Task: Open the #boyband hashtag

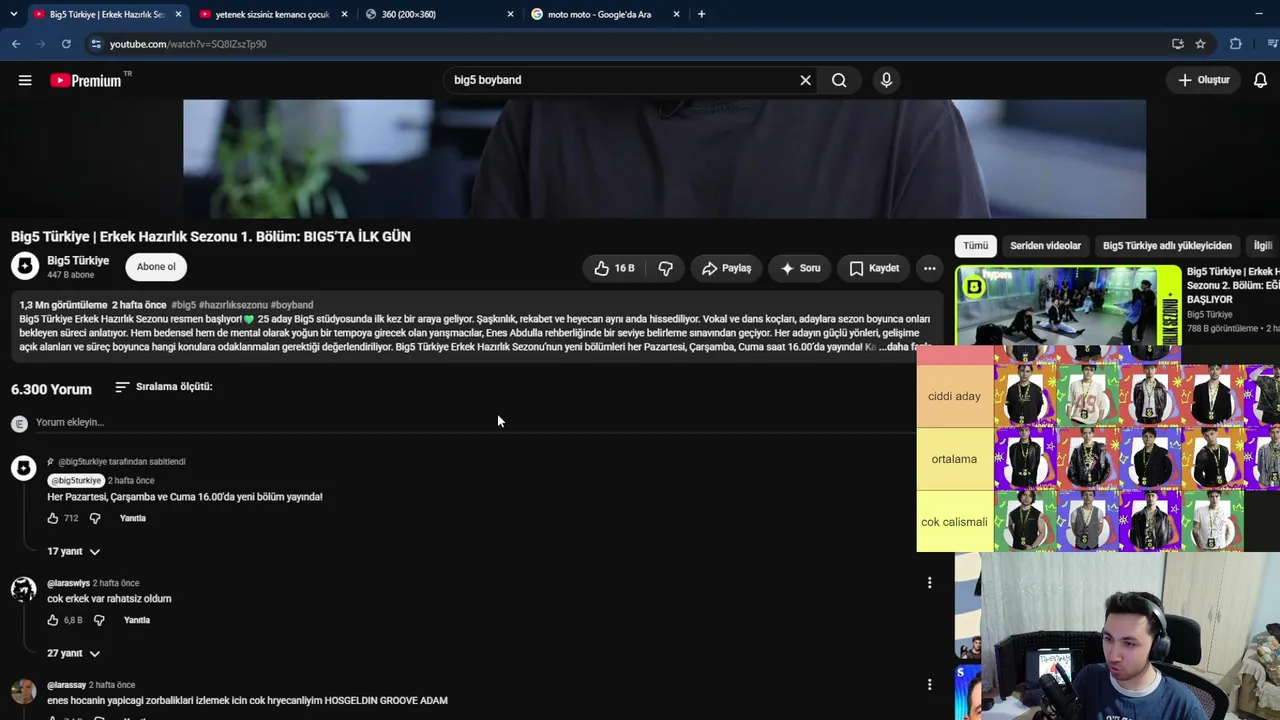Action: click(292, 305)
